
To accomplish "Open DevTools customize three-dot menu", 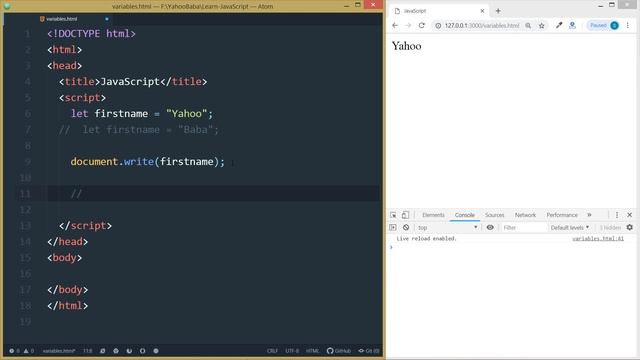I will coord(617,215).
